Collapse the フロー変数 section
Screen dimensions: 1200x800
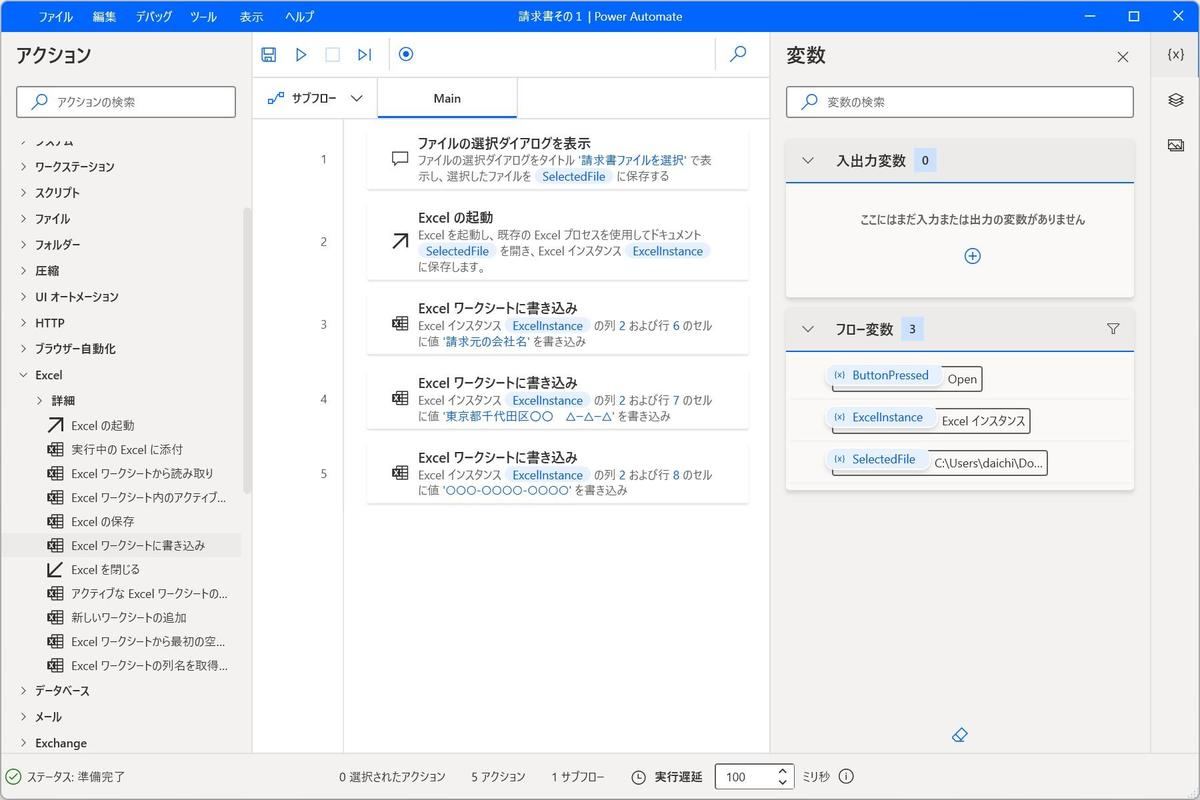coord(808,329)
